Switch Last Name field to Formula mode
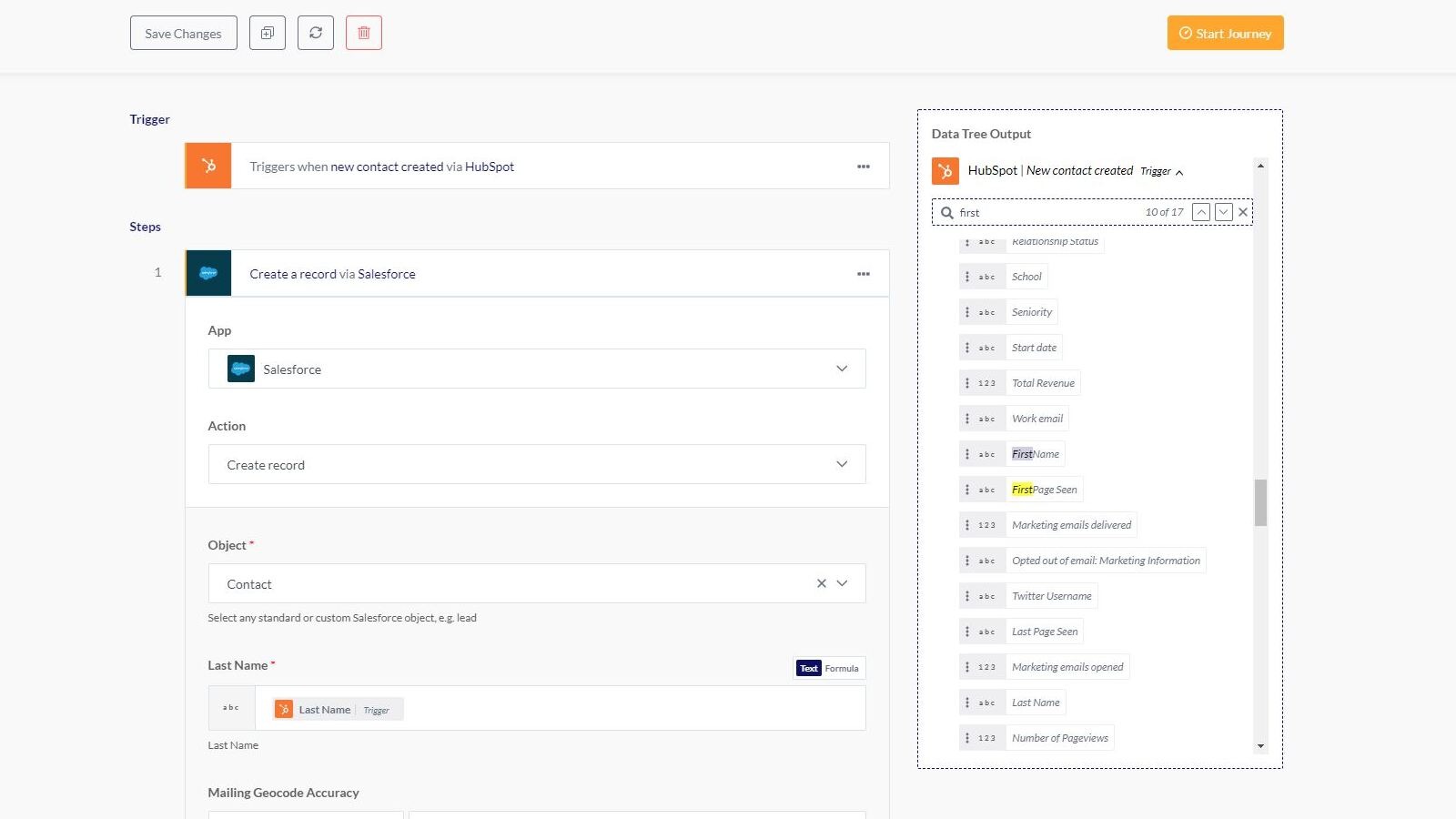This screenshot has width=1456, height=819. 843,667
